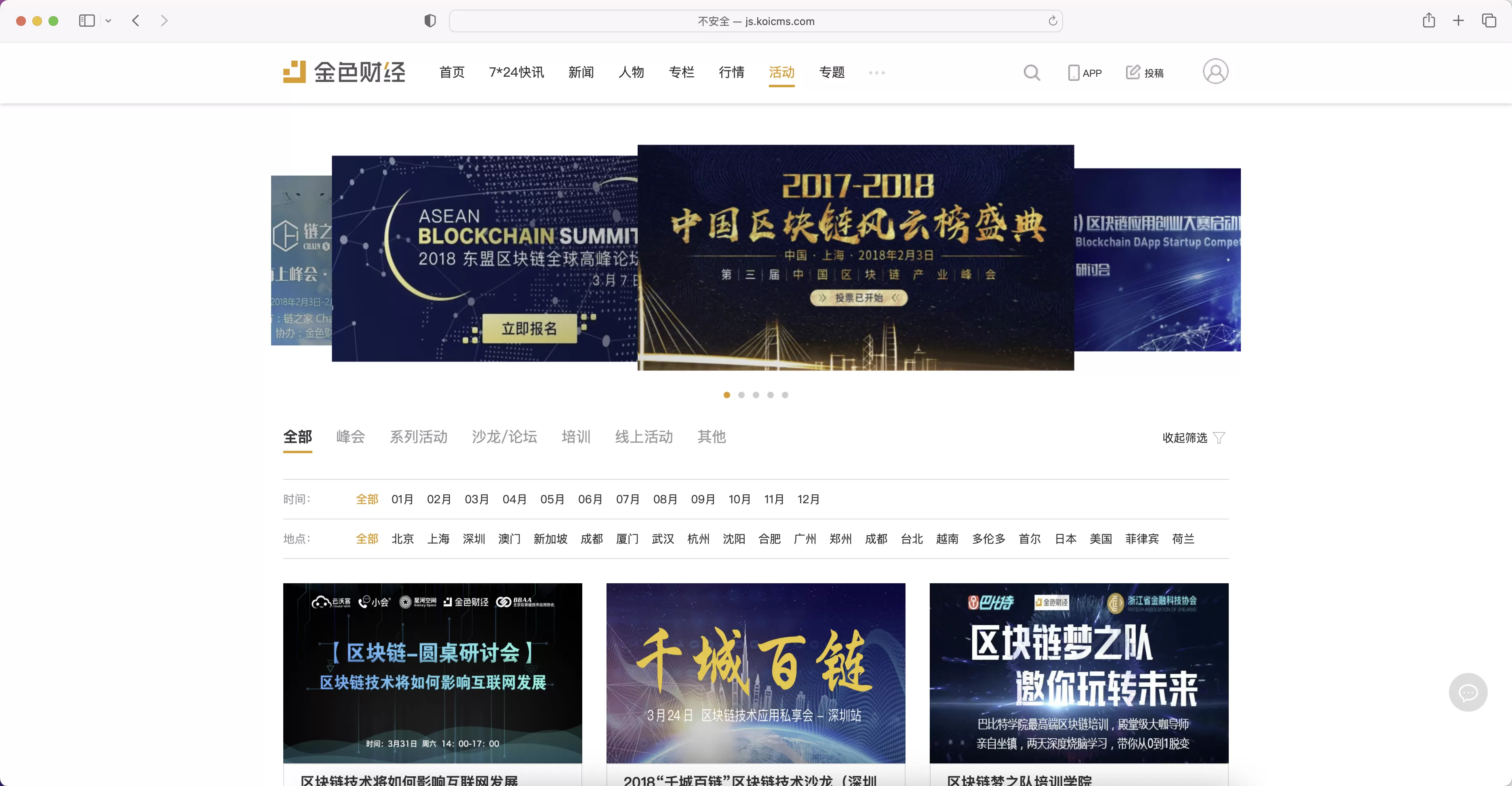This screenshot has height=786, width=1512.
Task: Expand the more menu three dots
Action: tap(877, 73)
